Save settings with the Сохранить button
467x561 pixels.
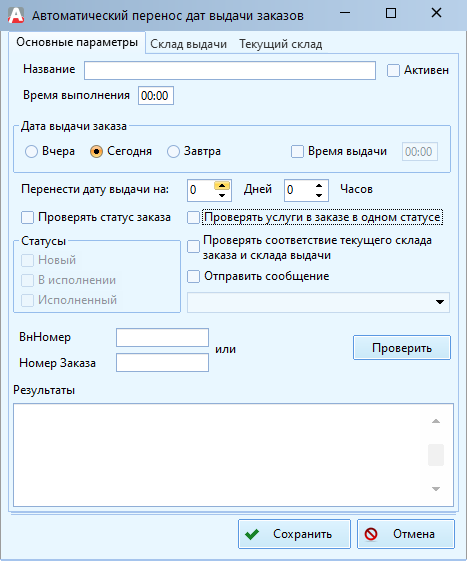(294, 534)
